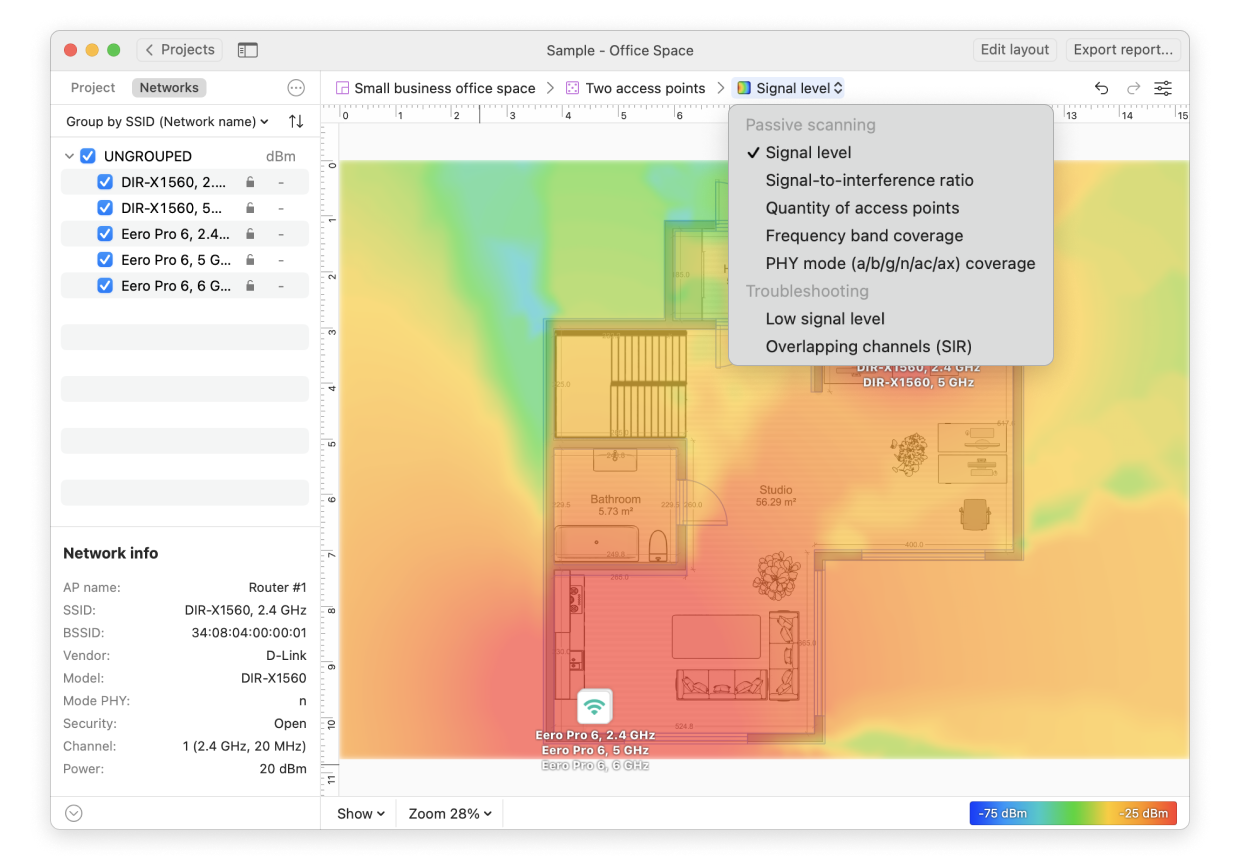Select Low signal level troubleshooting
This screenshot has width=1240, height=860.
890,319
